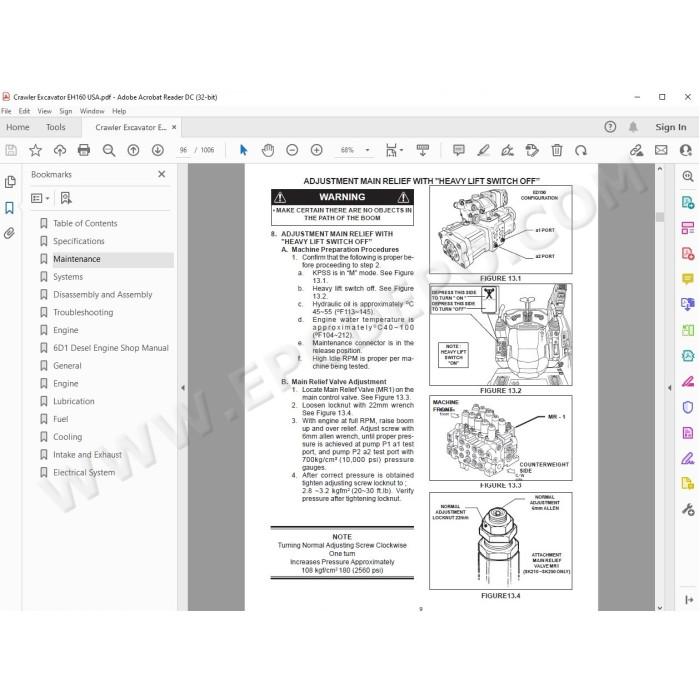
Task: Click the page number field
Action: tap(183, 150)
